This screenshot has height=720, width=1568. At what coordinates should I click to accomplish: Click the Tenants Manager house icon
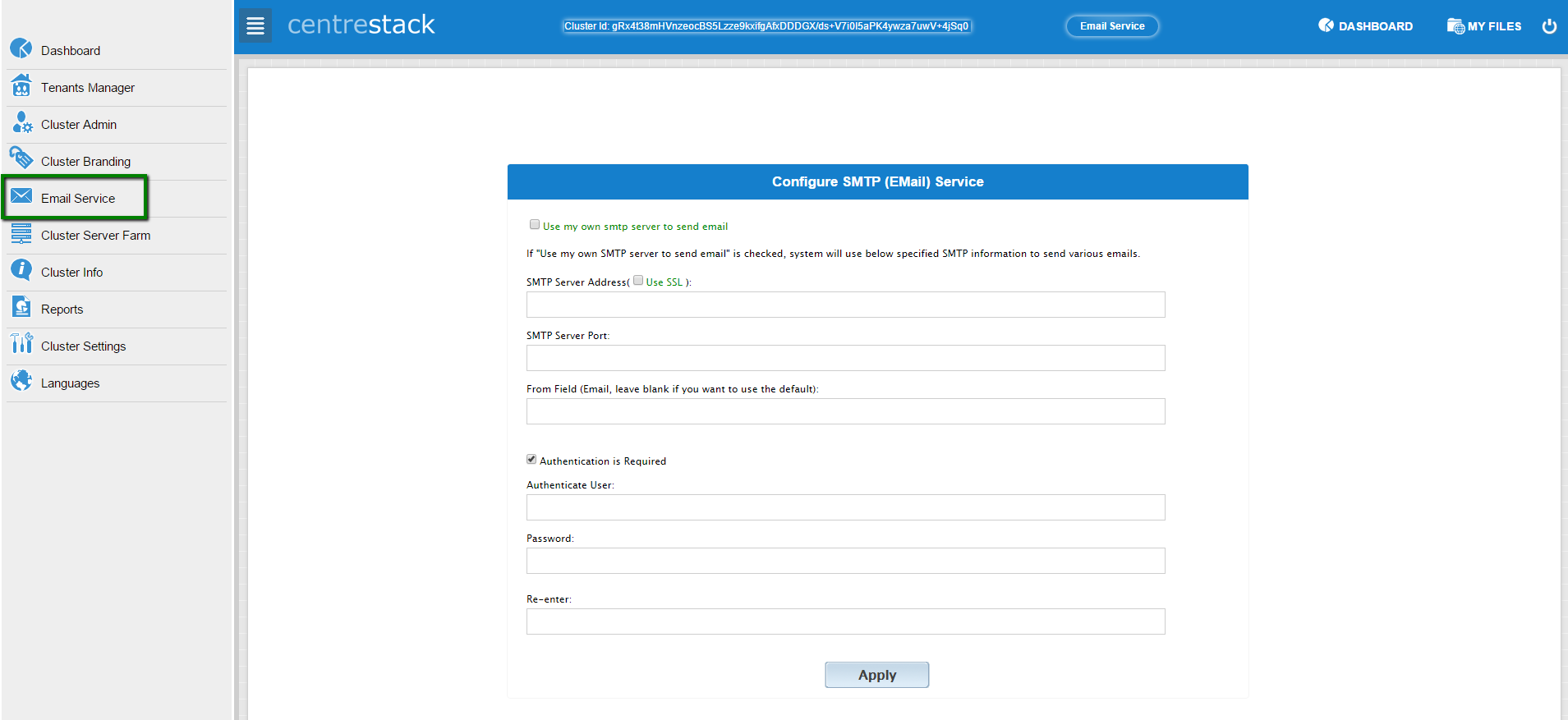pos(21,85)
